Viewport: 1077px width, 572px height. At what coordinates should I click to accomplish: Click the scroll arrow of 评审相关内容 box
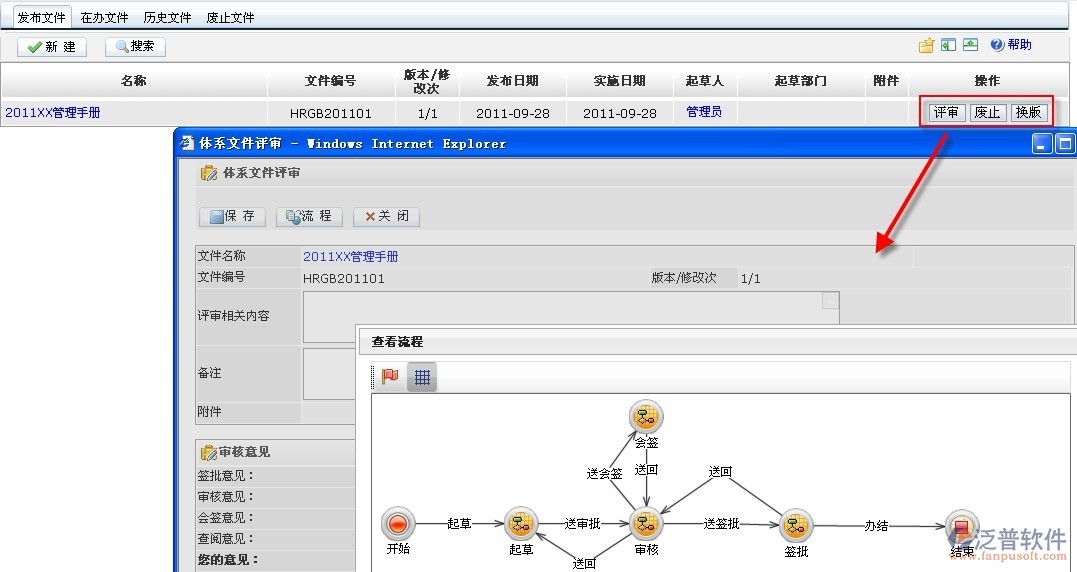coord(830,300)
